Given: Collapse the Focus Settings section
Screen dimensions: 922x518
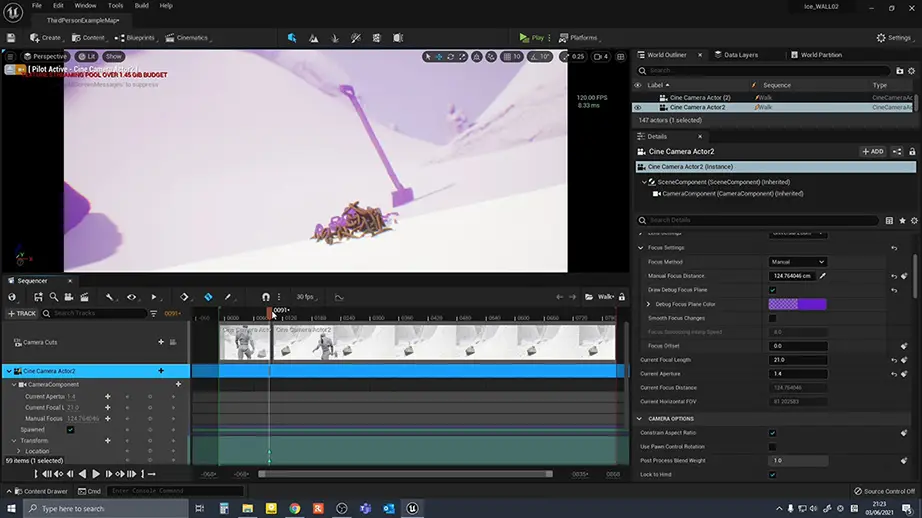Looking at the screenshot, I should click(642, 247).
